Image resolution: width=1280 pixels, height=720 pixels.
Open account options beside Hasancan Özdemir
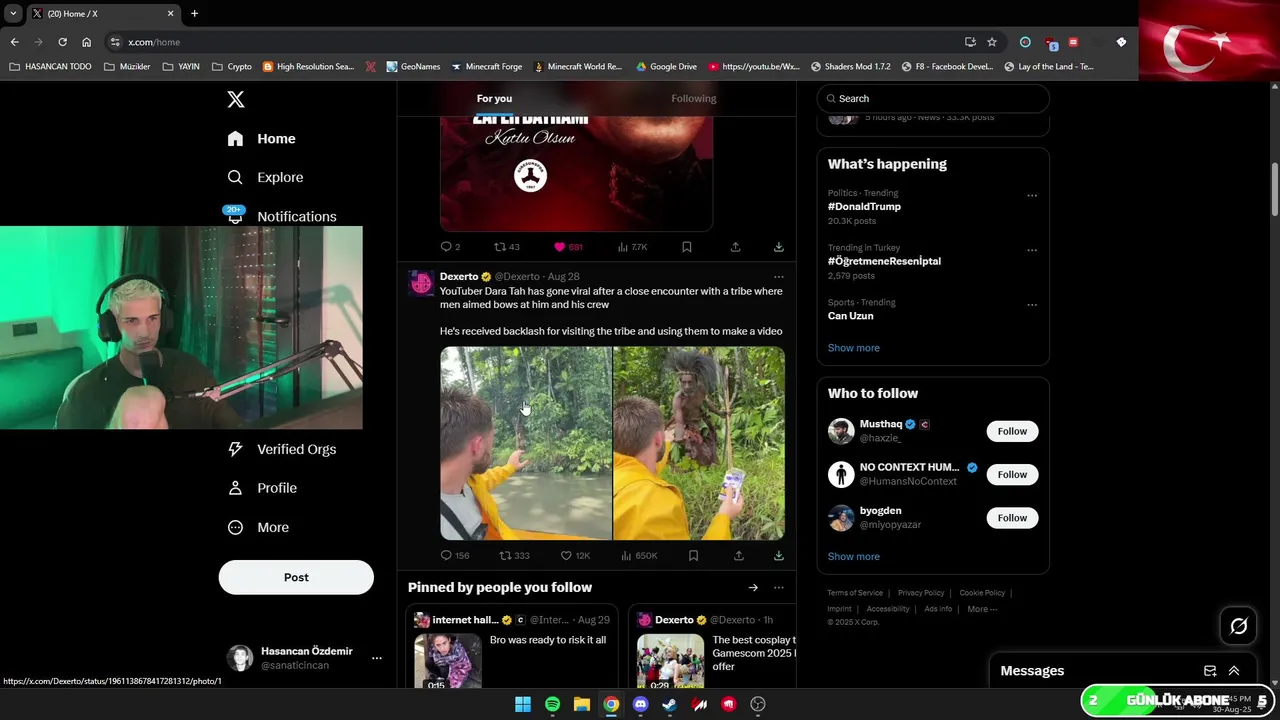coord(377,658)
